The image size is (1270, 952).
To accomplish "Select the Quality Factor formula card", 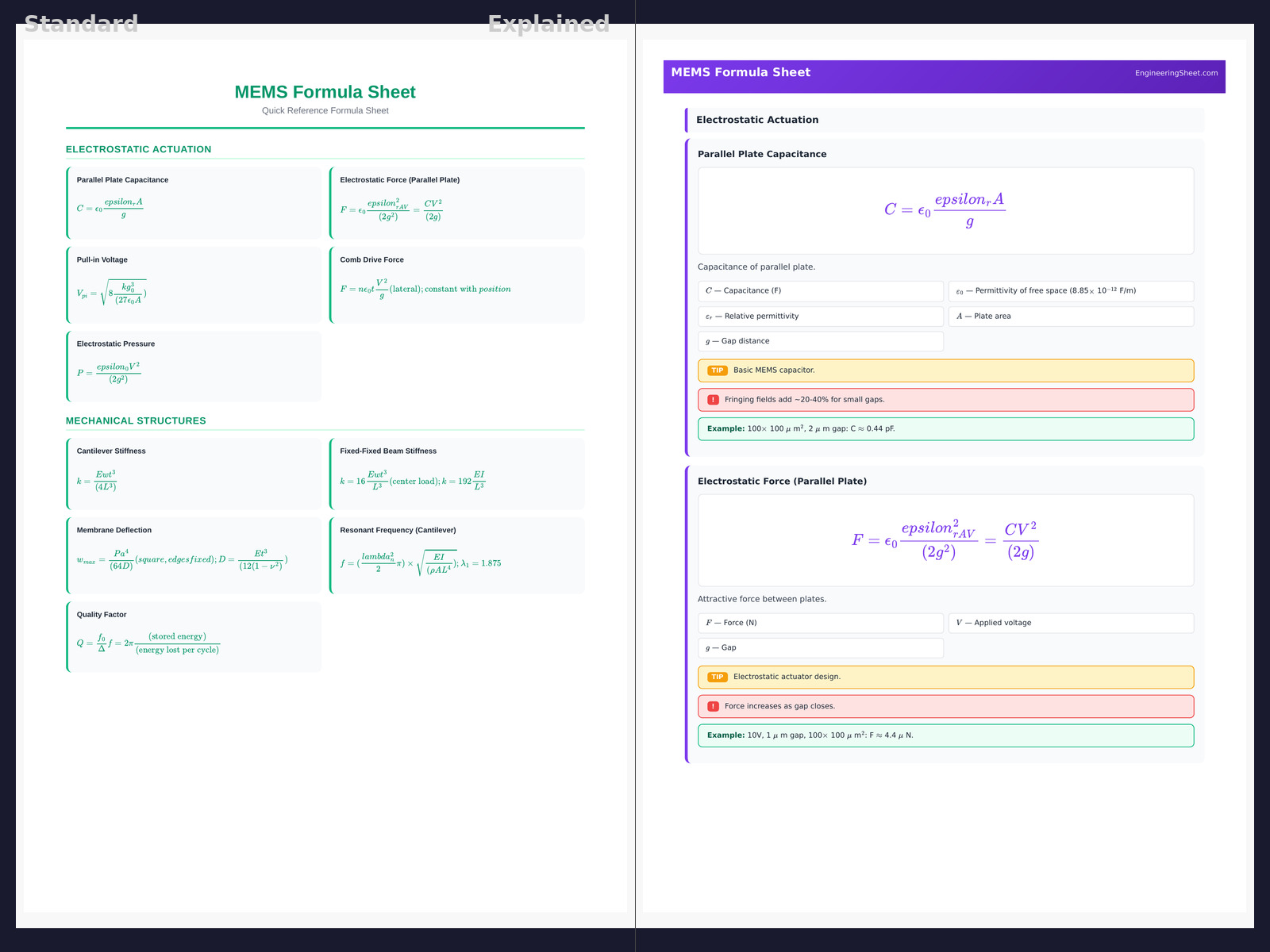I will [x=194, y=637].
